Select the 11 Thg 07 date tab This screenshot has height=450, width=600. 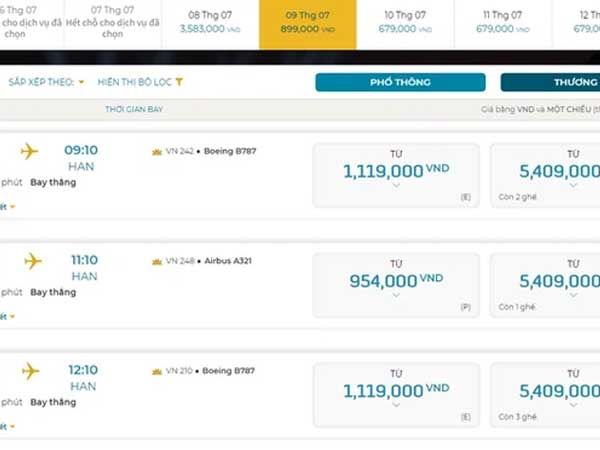tap(503, 24)
